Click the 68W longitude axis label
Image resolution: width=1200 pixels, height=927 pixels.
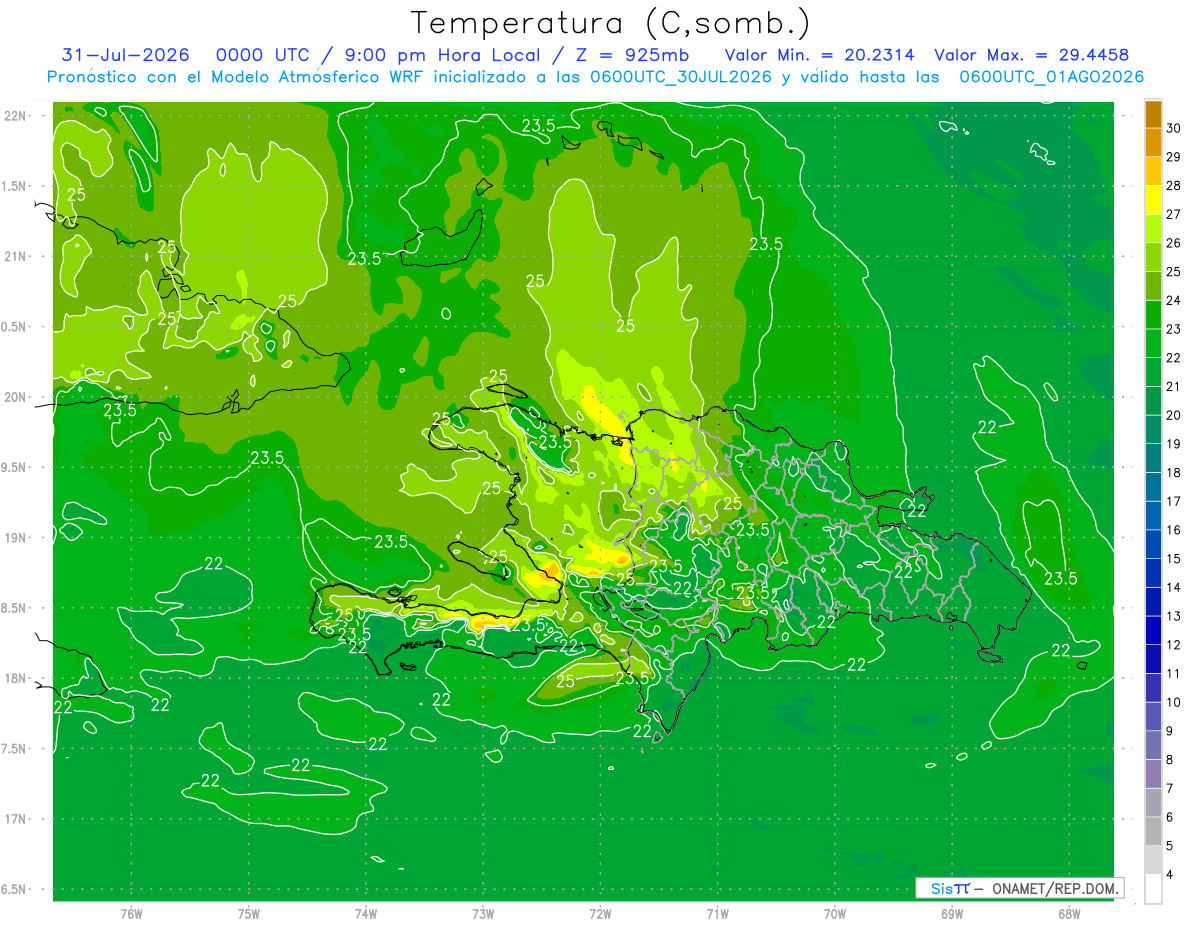(x=1068, y=913)
